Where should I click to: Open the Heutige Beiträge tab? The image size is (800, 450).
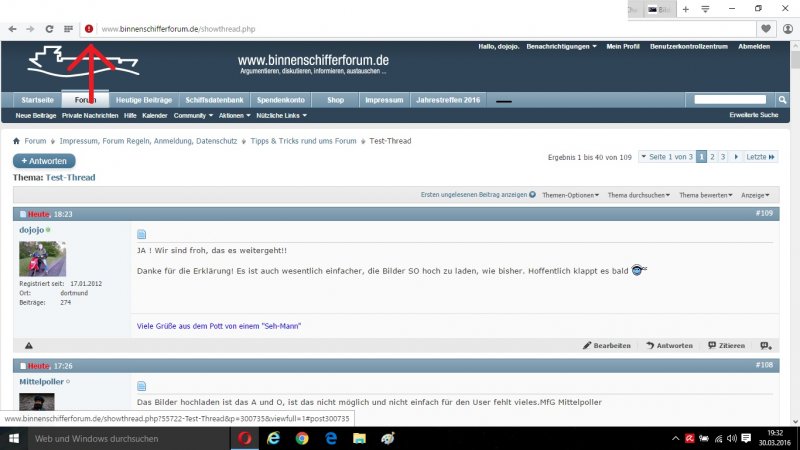pyautogui.click(x=143, y=100)
